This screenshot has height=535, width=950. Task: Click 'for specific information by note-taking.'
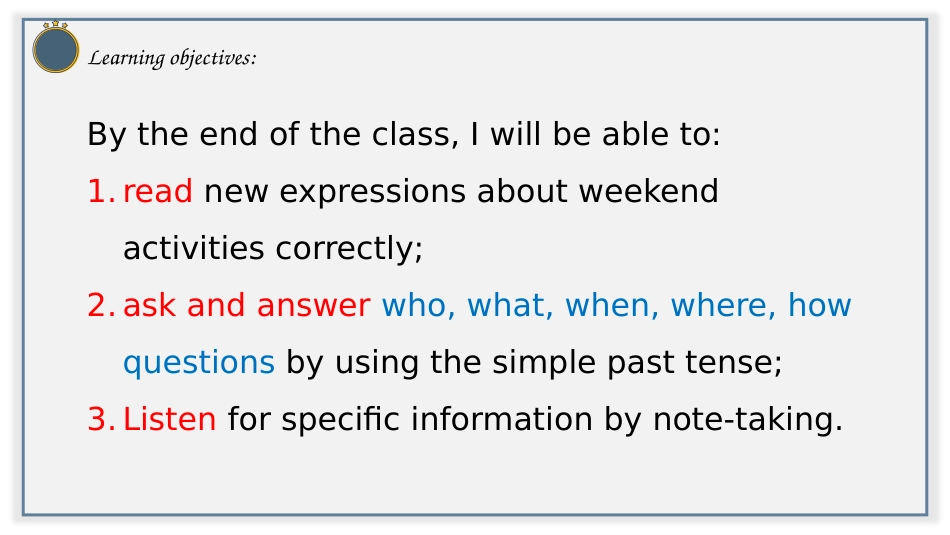[536, 419]
